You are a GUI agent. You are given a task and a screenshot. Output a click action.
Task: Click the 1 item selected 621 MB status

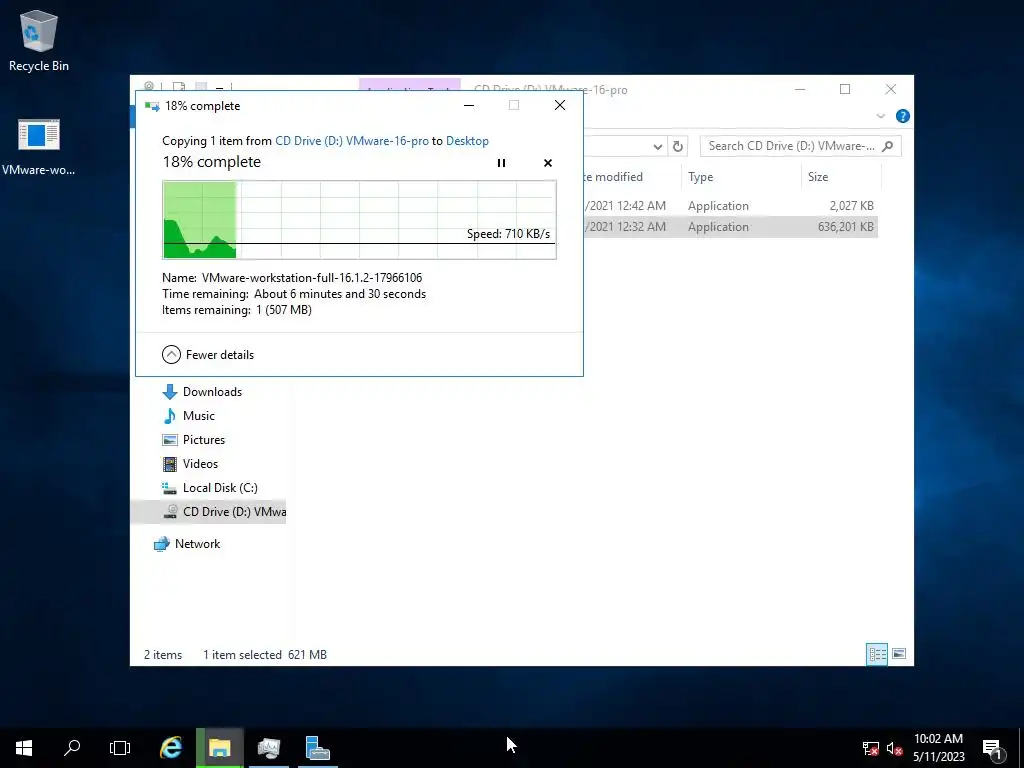pos(264,655)
